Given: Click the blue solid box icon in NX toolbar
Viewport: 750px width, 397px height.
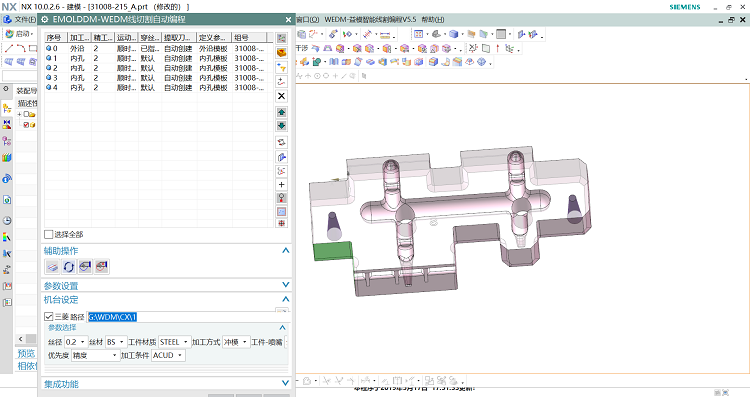Looking at the screenshot, I should click(x=453, y=34).
